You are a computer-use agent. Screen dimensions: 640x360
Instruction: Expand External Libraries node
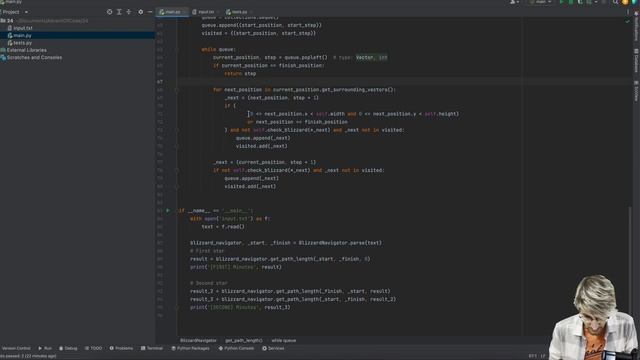pyautogui.click(x=26, y=50)
